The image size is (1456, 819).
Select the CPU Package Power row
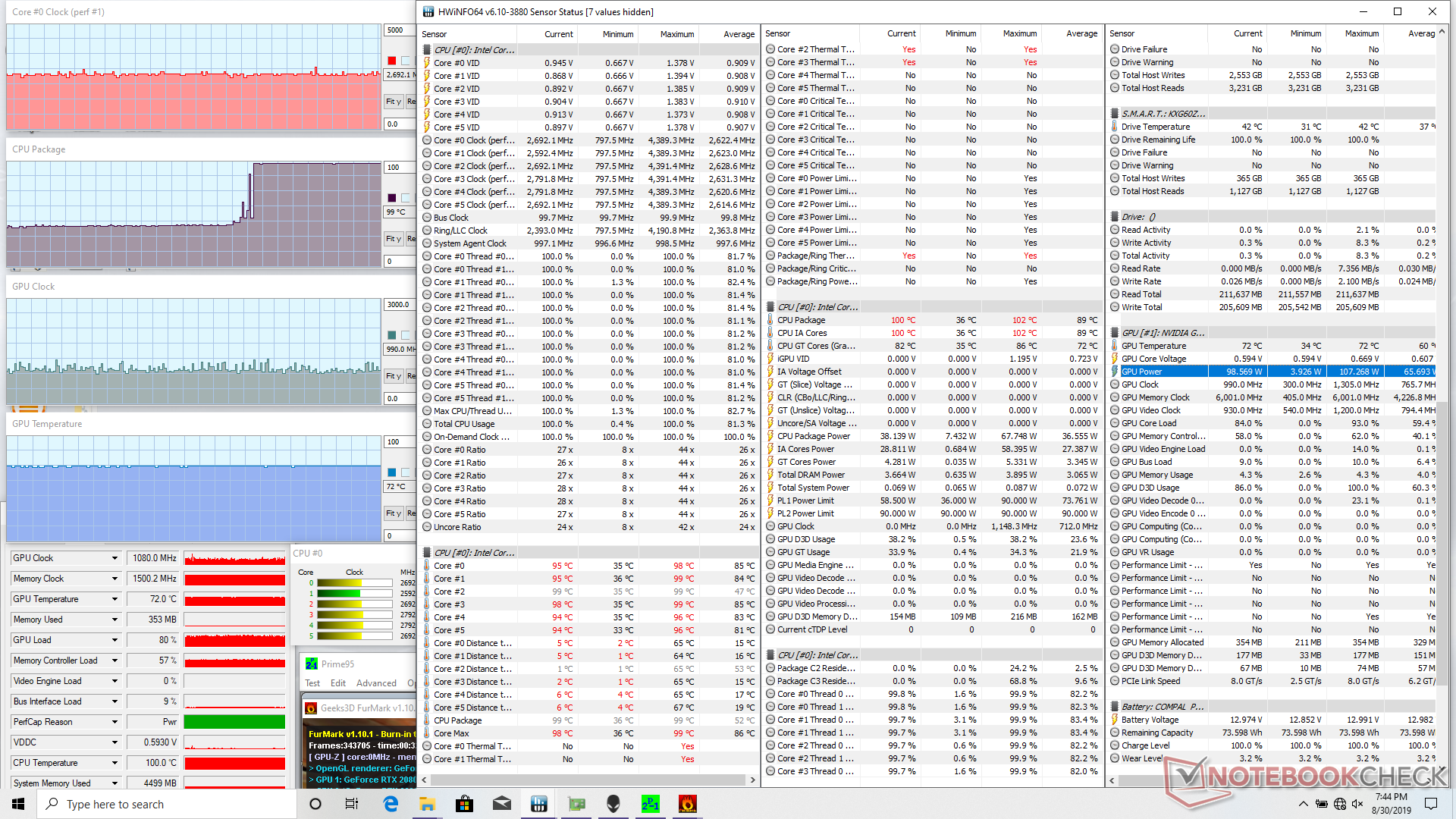coord(932,436)
